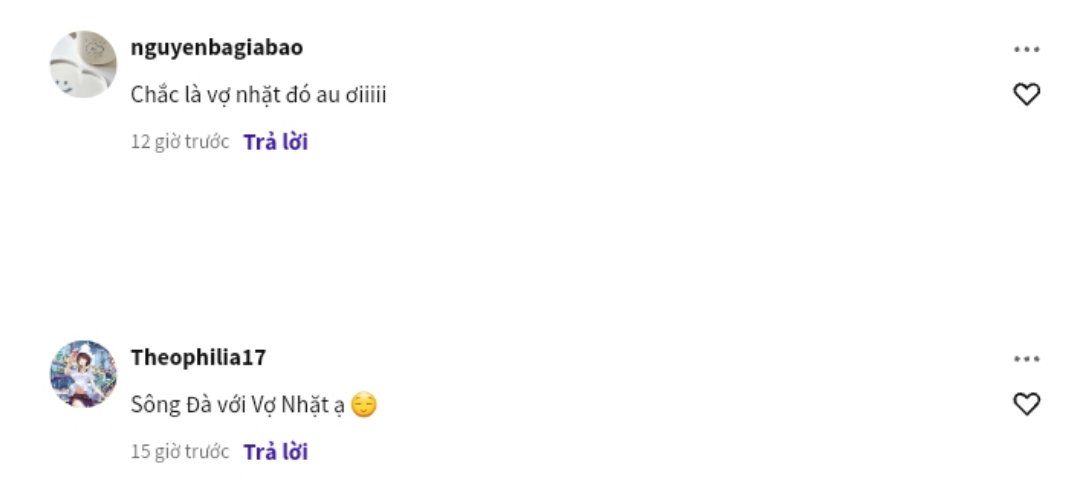Open nguyenbagiabao's profile picture
The image size is (1080, 481).
click(83, 64)
